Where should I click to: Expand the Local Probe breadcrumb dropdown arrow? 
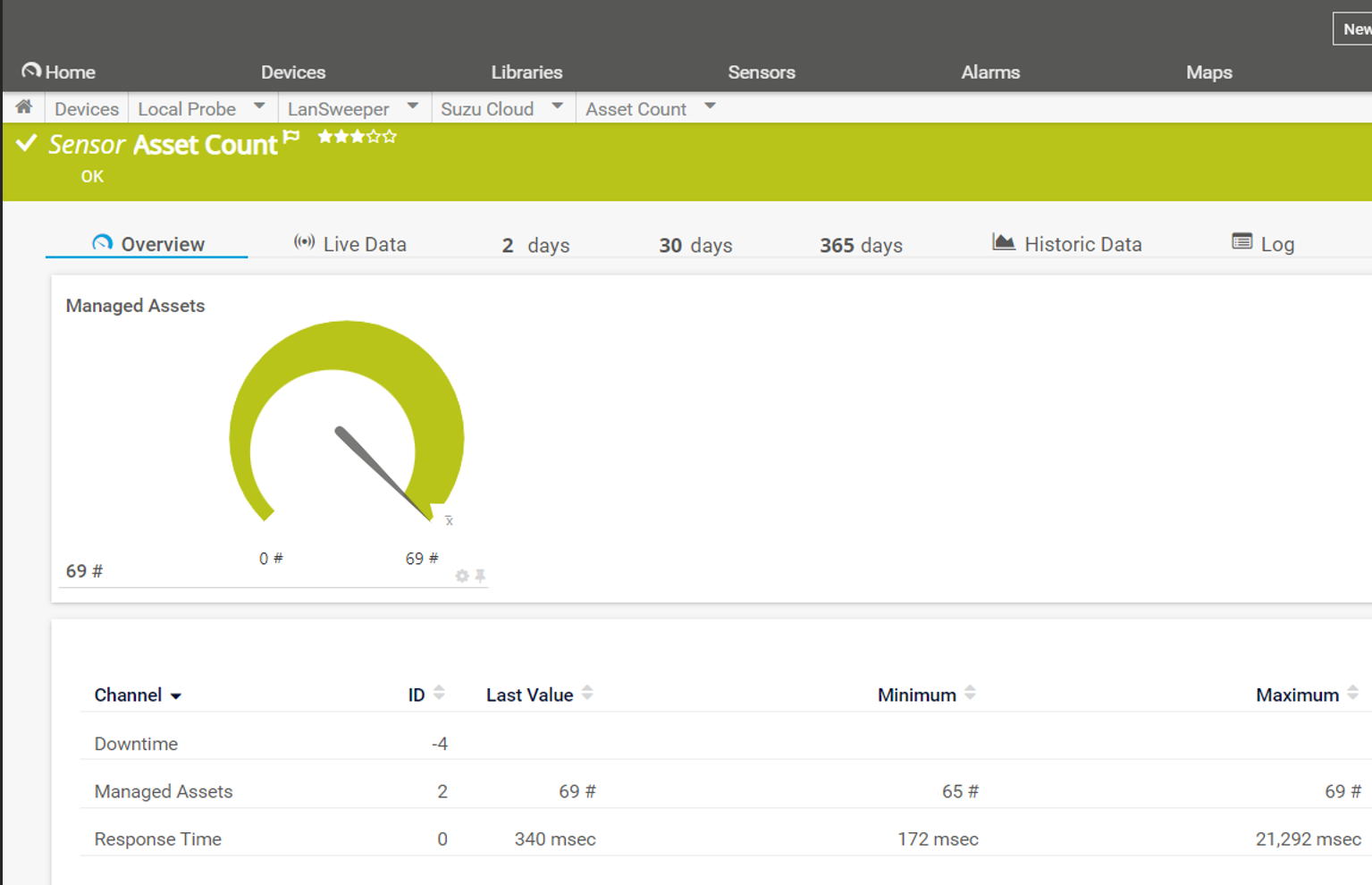259,106
